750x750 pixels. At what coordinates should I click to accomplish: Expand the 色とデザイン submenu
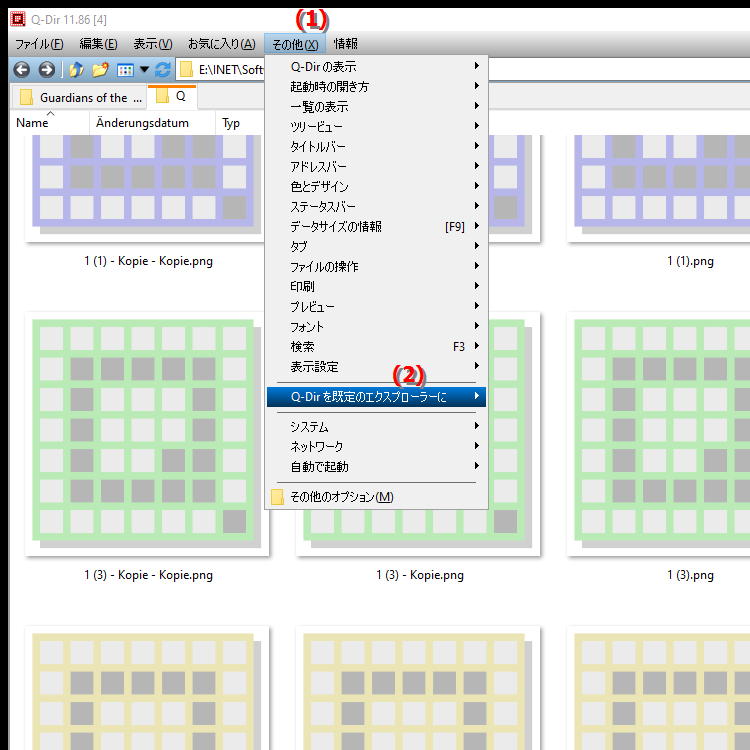[376, 187]
